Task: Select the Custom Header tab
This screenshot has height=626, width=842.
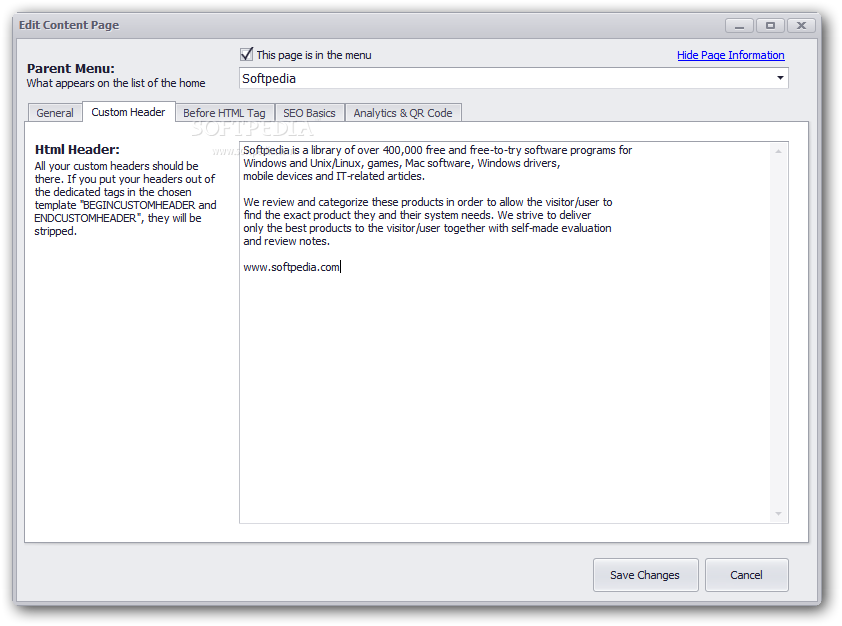Action: point(128,112)
